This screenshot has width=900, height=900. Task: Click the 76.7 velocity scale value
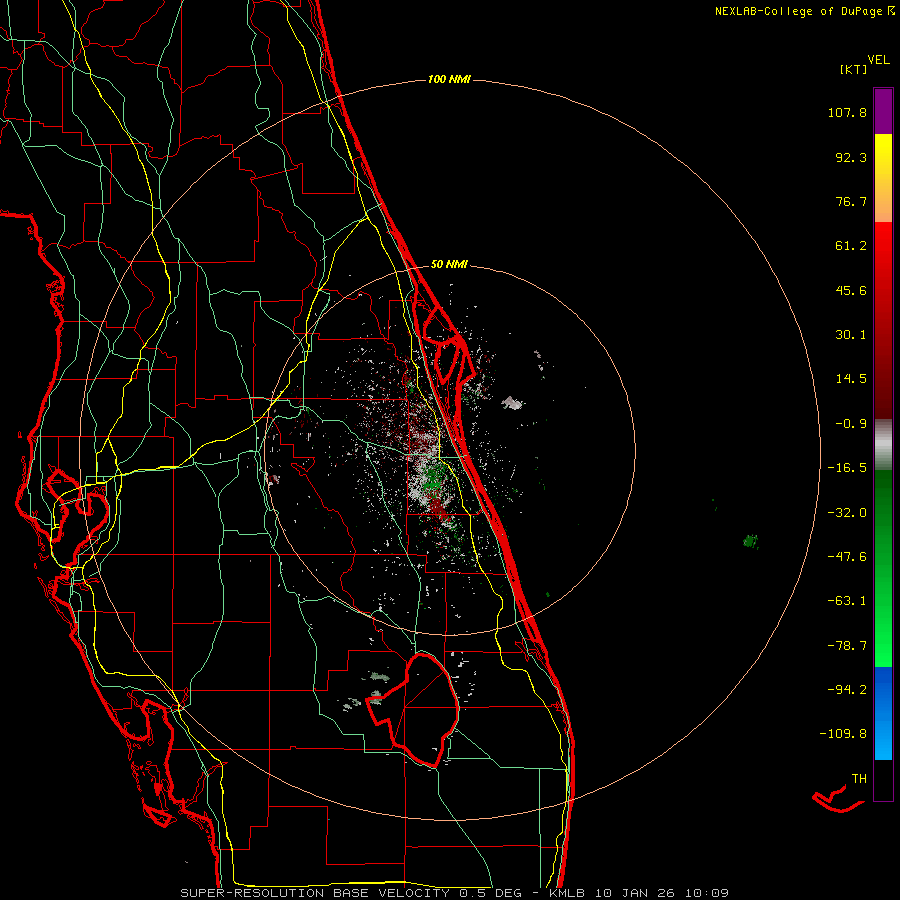851,201
